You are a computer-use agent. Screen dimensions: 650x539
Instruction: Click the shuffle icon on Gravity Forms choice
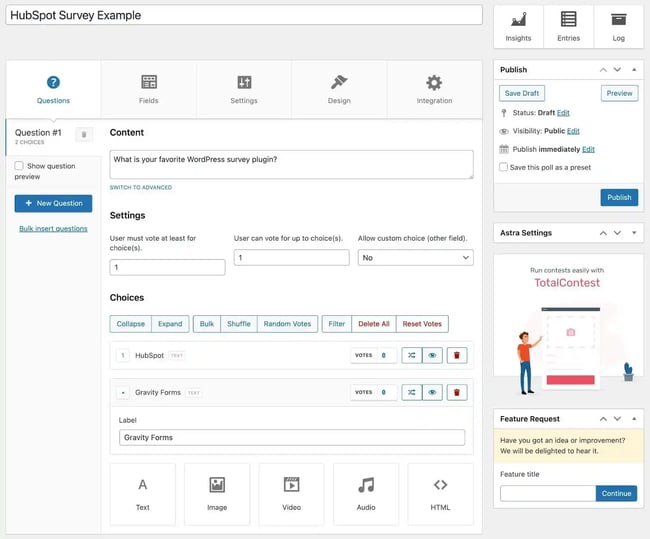412,392
